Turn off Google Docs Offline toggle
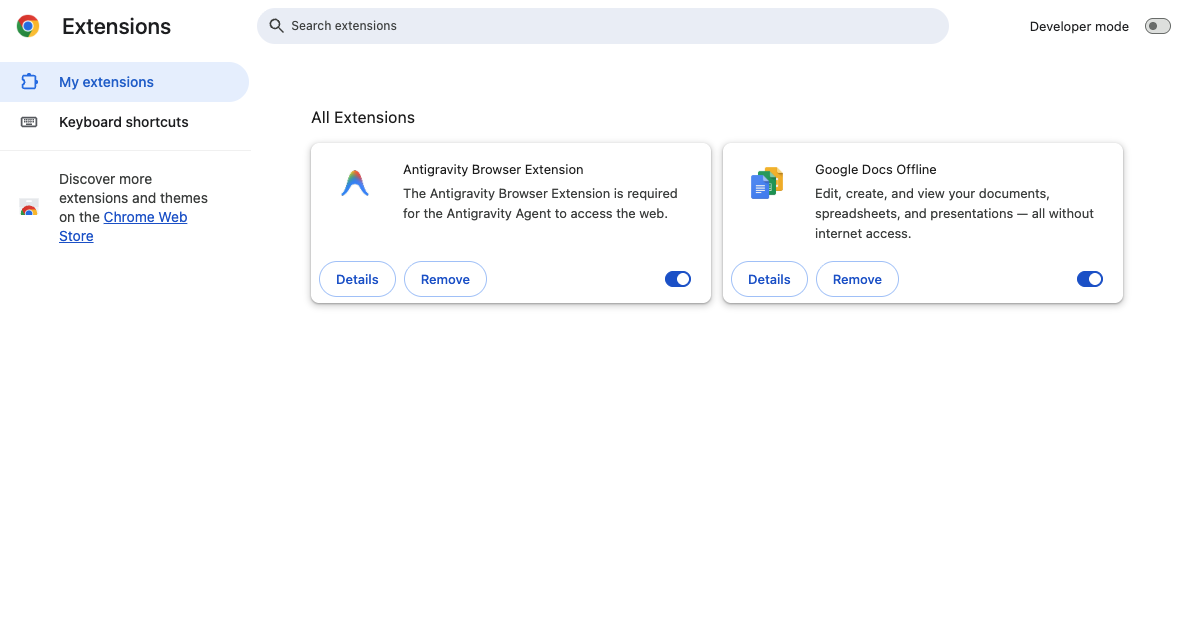This screenshot has height=617, width=1180. 1089,279
